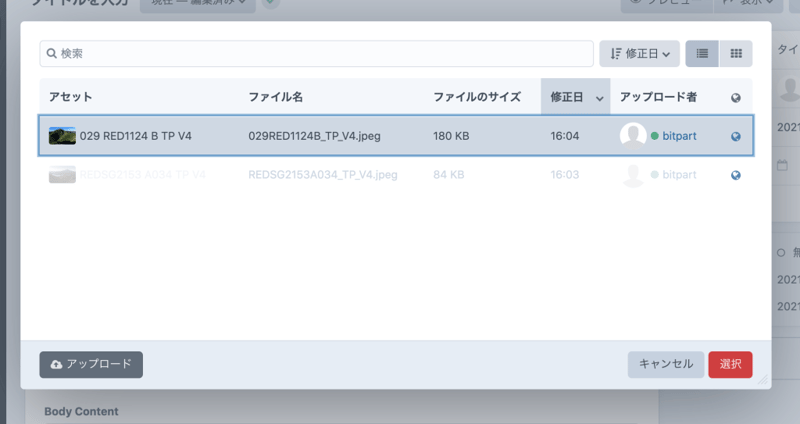
Task: Toggle sort direction arrow on 修正日 column
Action: point(599,98)
